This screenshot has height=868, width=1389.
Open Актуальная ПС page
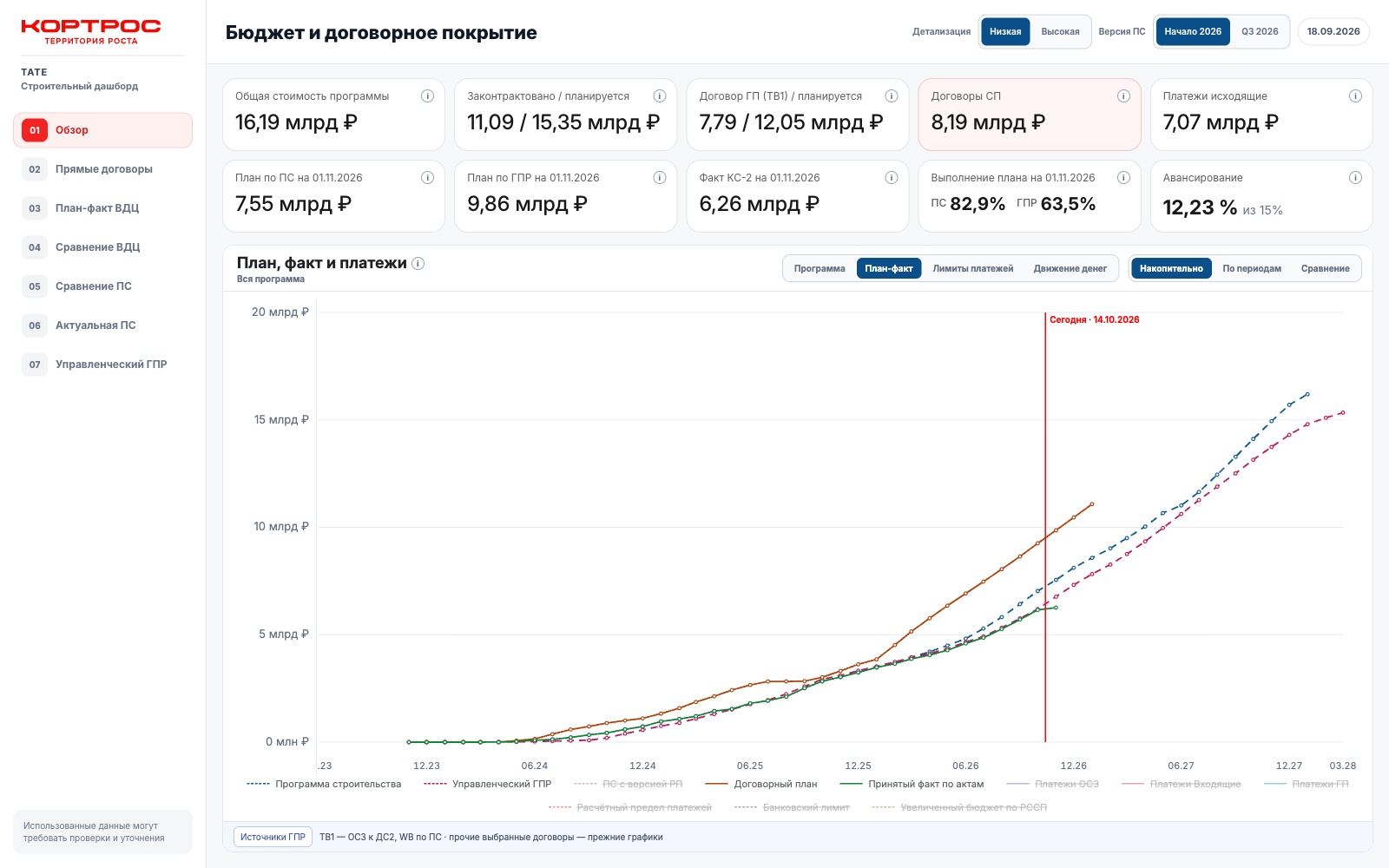pyautogui.click(x=102, y=325)
